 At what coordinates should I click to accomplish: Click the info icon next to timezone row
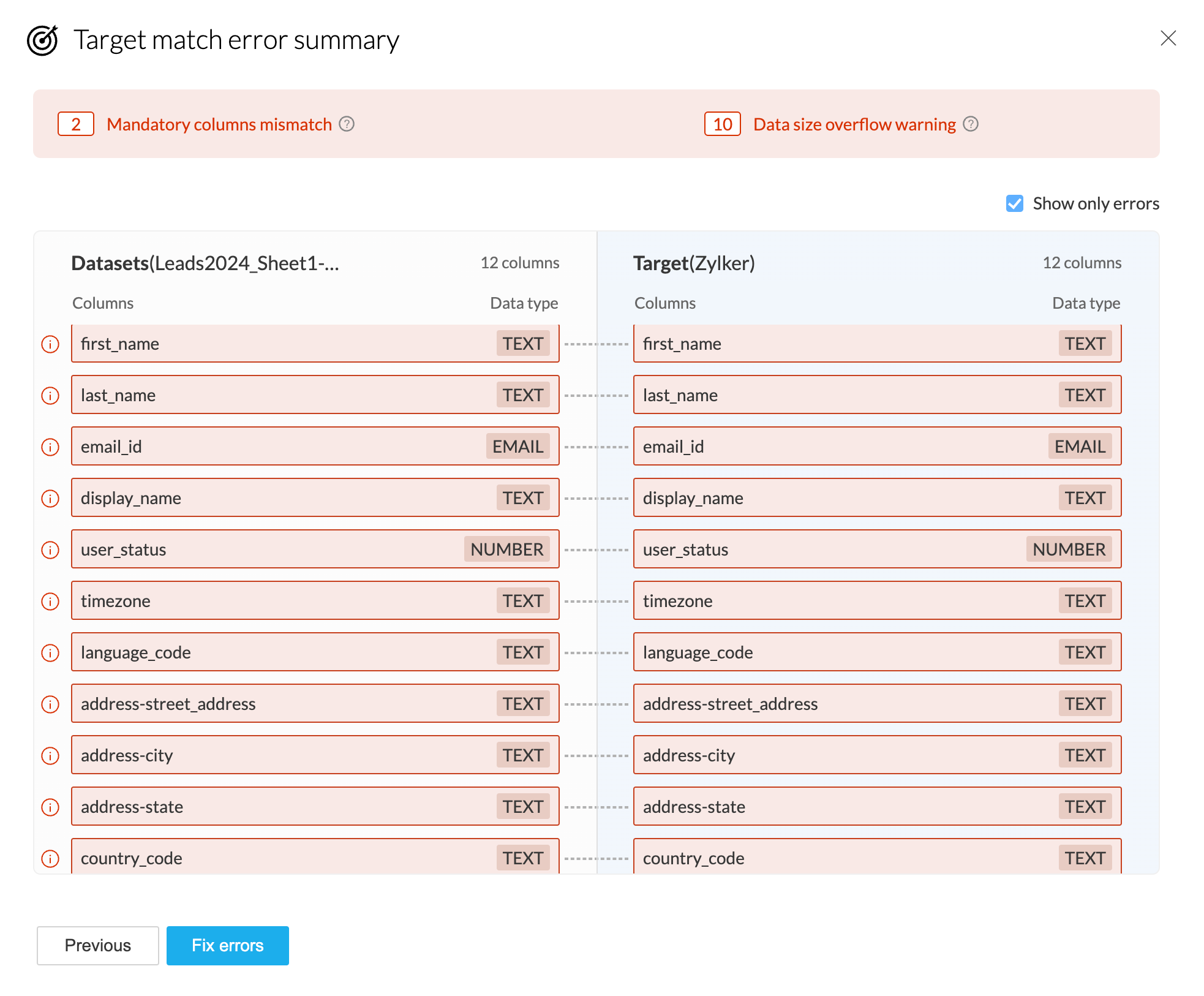50,602
